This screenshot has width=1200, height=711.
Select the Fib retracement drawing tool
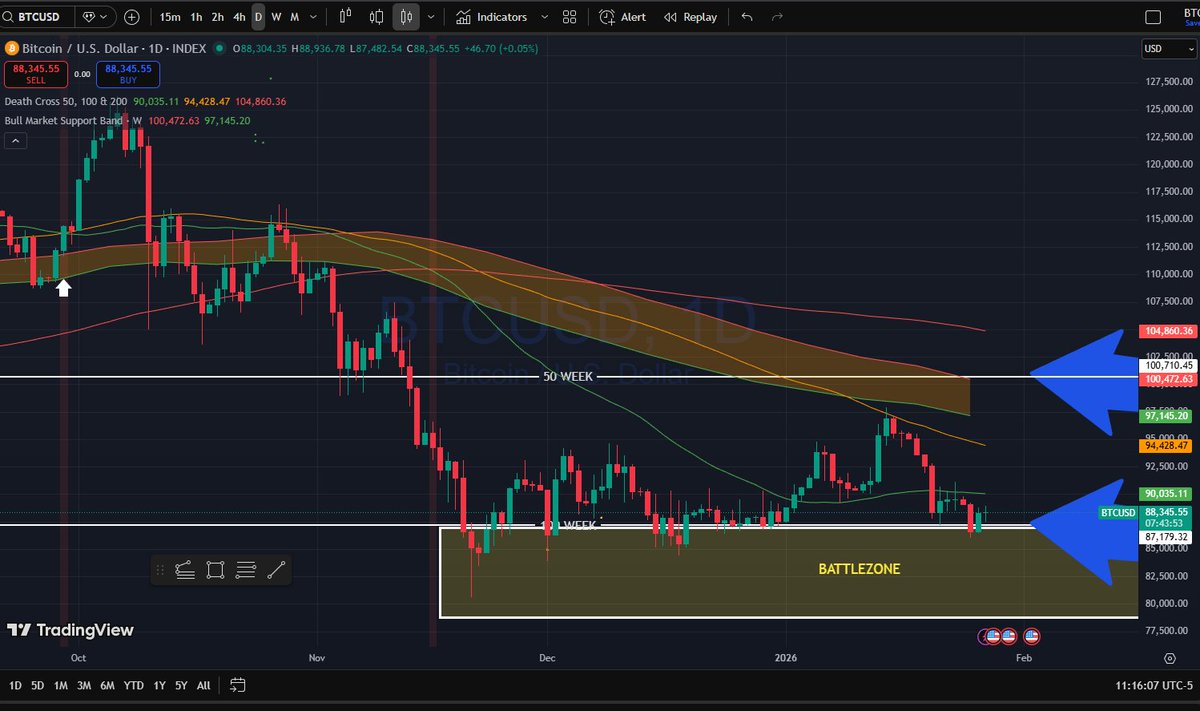[x=184, y=571]
